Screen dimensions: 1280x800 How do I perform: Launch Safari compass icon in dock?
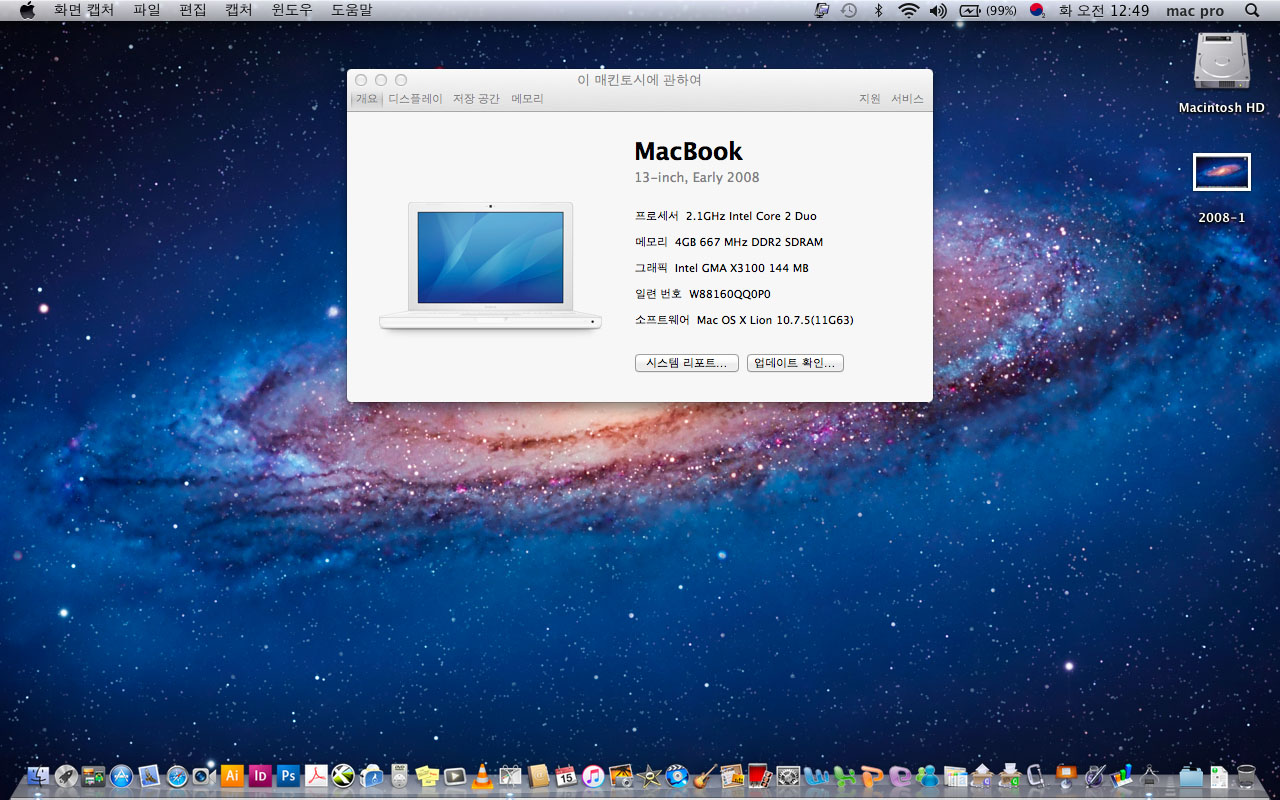178,775
